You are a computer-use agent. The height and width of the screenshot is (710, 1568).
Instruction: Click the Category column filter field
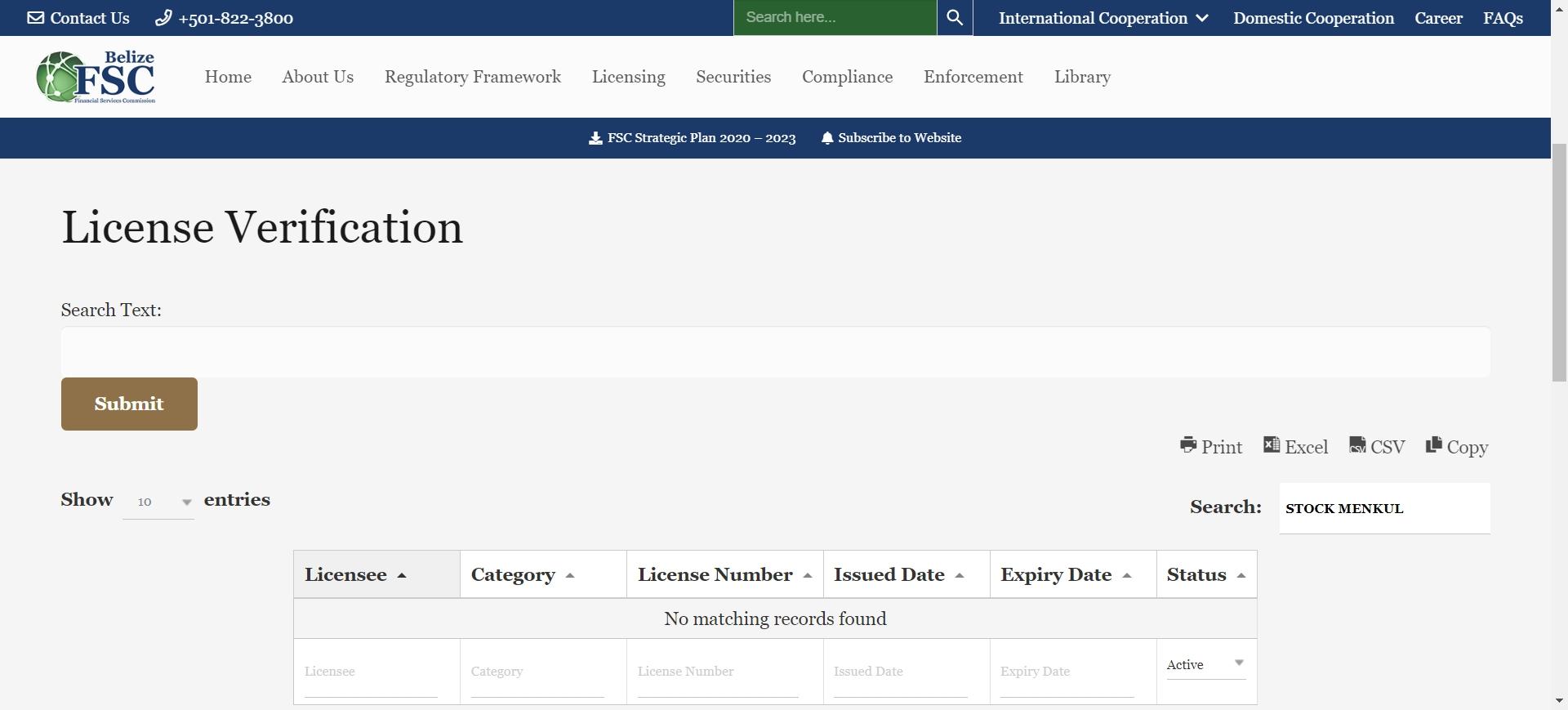pos(537,672)
